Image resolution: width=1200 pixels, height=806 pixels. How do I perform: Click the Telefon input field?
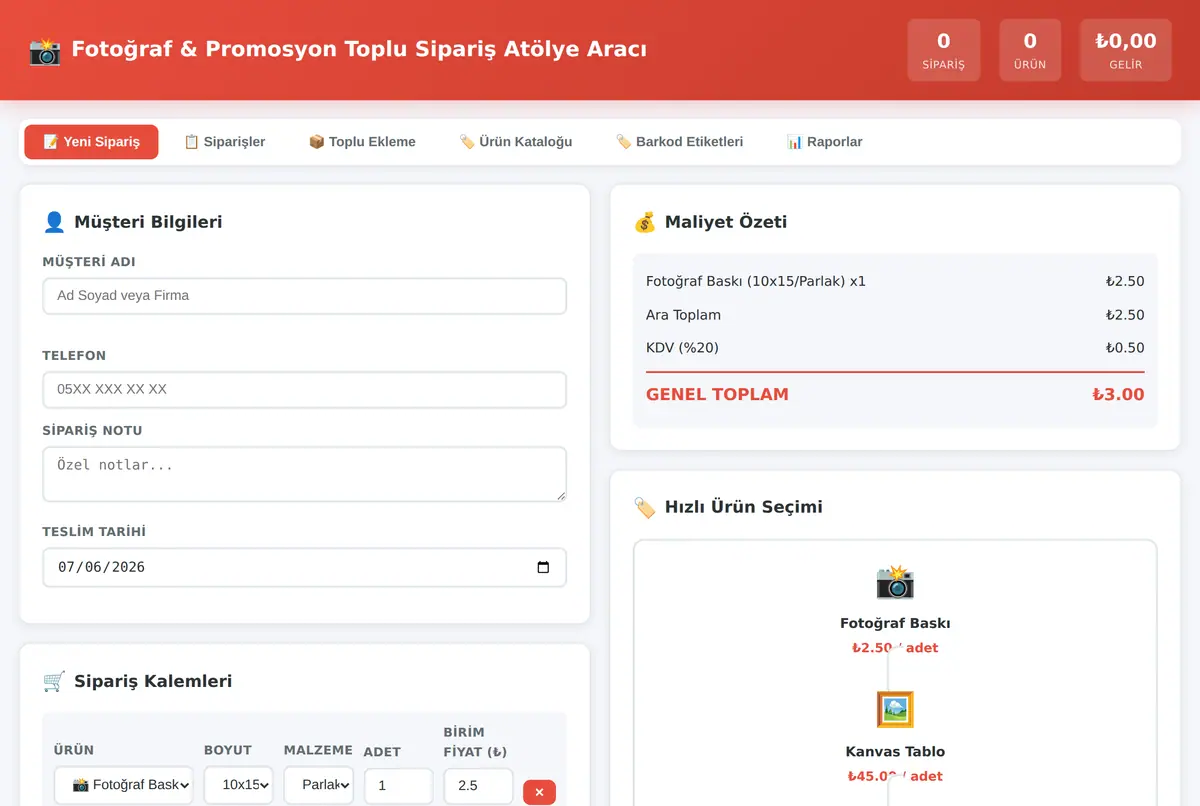pyautogui.click(x=304, y=390)
